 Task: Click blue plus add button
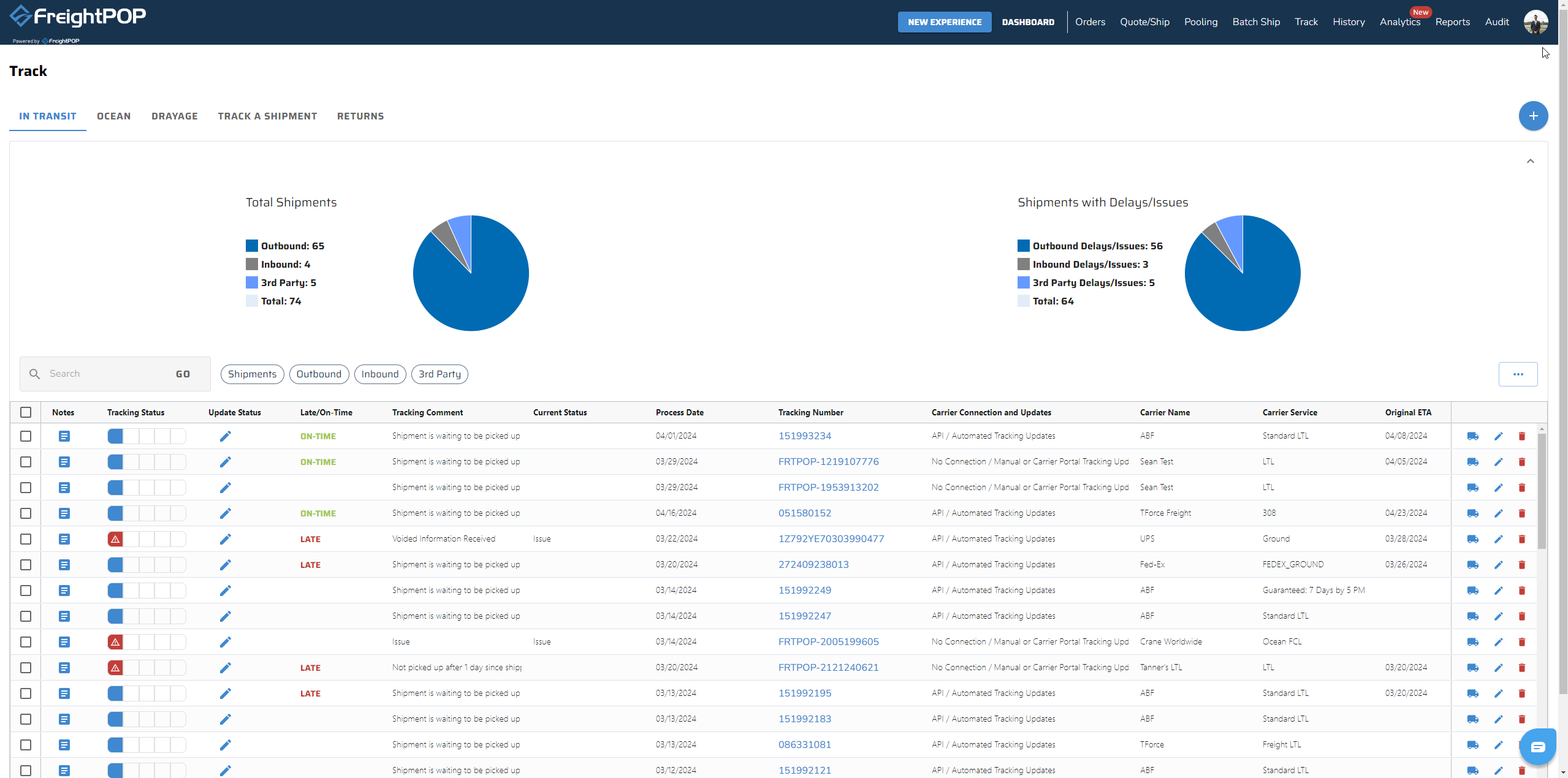tap(1533, 116)
